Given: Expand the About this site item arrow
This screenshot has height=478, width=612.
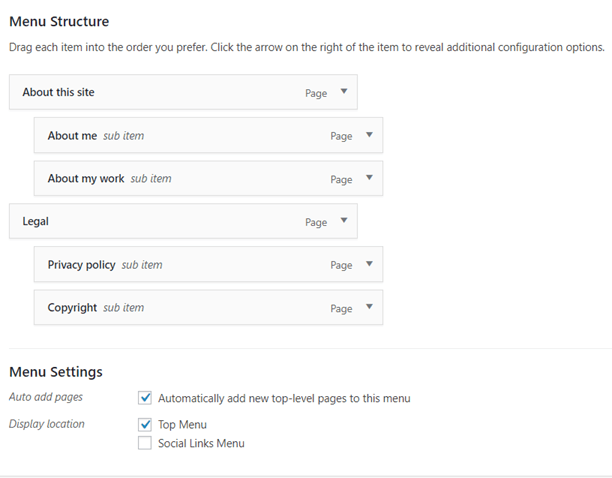Looking at the screenshot, I should tap(344, 91).
